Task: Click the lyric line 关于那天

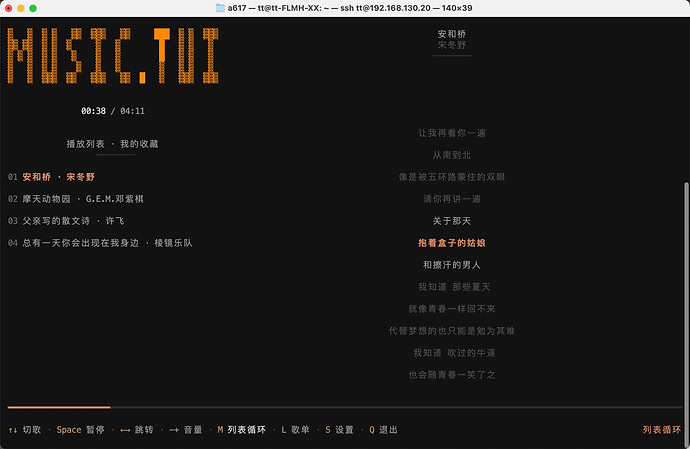Action: tap(452, 221)
